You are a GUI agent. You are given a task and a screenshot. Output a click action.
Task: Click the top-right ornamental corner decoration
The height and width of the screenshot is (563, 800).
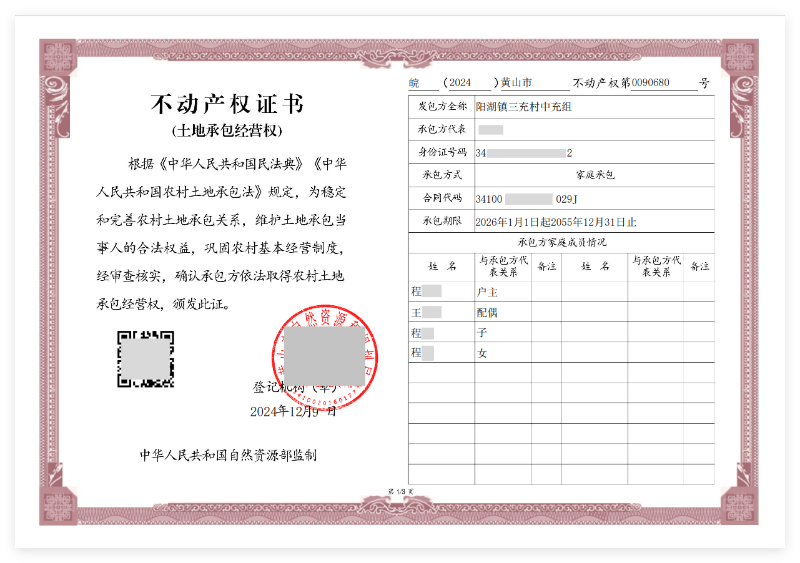[x=740, y=58]
